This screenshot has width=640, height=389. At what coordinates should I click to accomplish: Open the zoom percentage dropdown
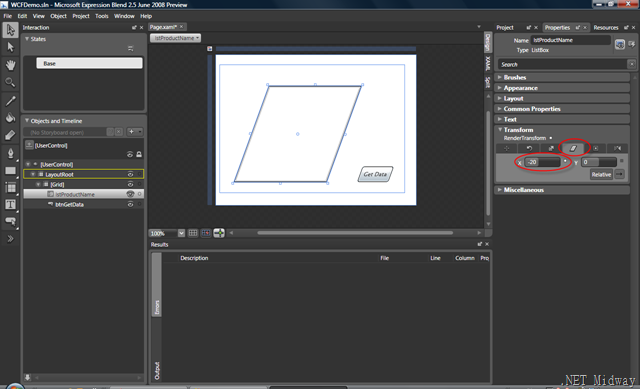(181, 233)
